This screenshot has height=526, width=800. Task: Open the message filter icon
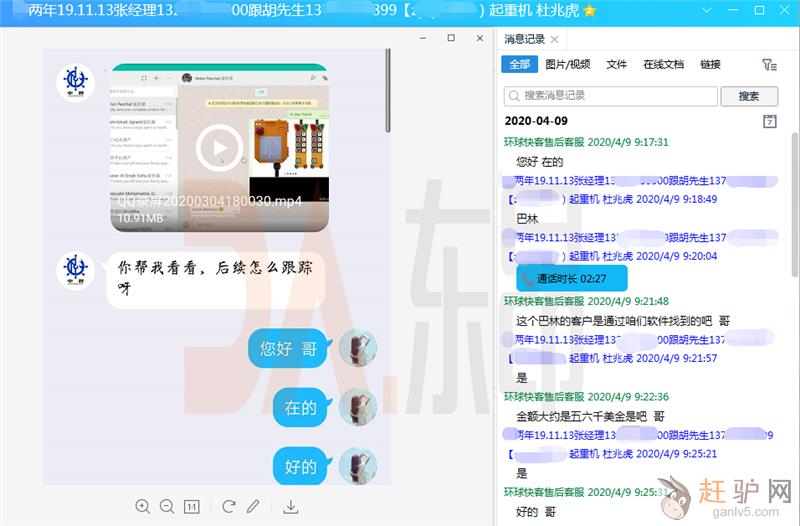[x=768, y=65]
